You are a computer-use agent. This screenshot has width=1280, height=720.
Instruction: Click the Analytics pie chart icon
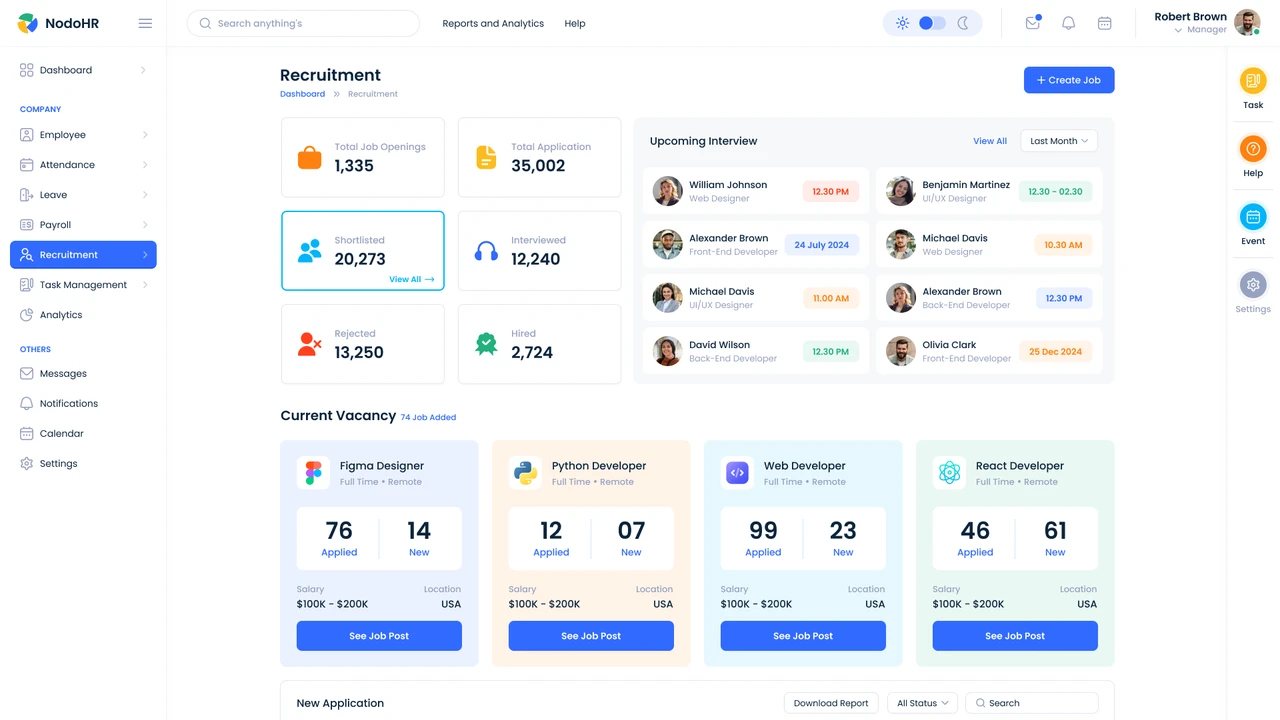click(x=27, y=315)
